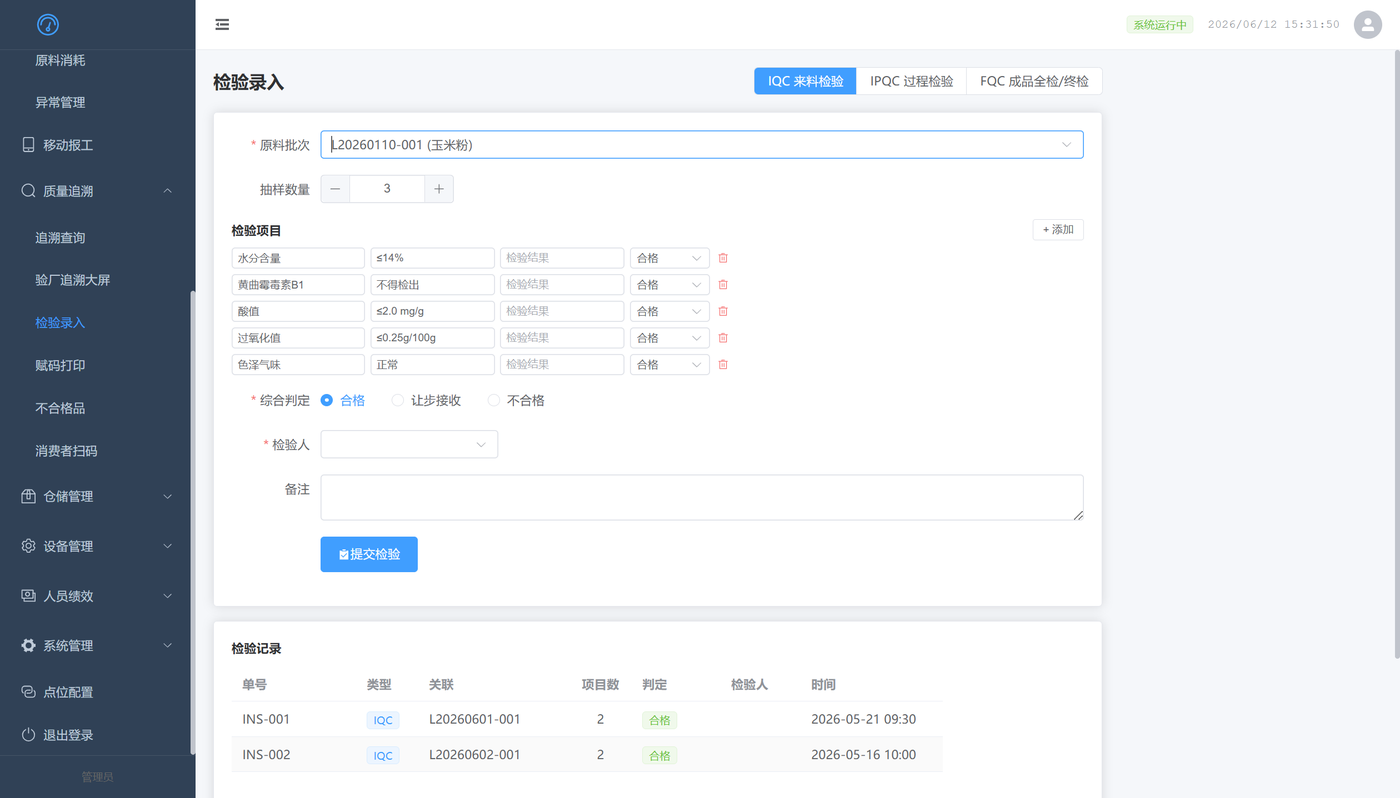Open 检验录入 in sidebar
The image size is (1400, 798).
coord(60,323)
